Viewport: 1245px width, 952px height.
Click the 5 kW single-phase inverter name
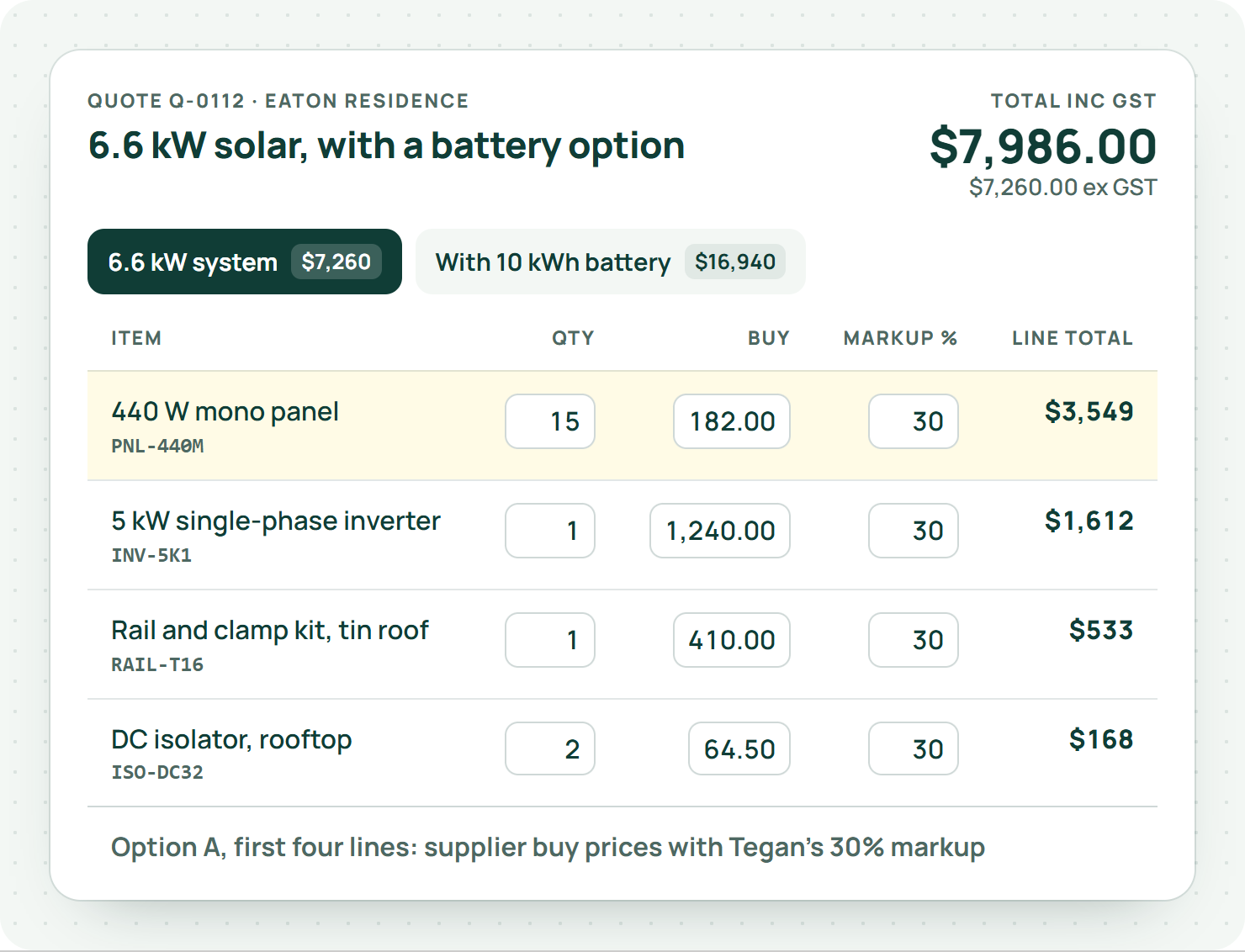pyautogui.click(x=276, y=521)
